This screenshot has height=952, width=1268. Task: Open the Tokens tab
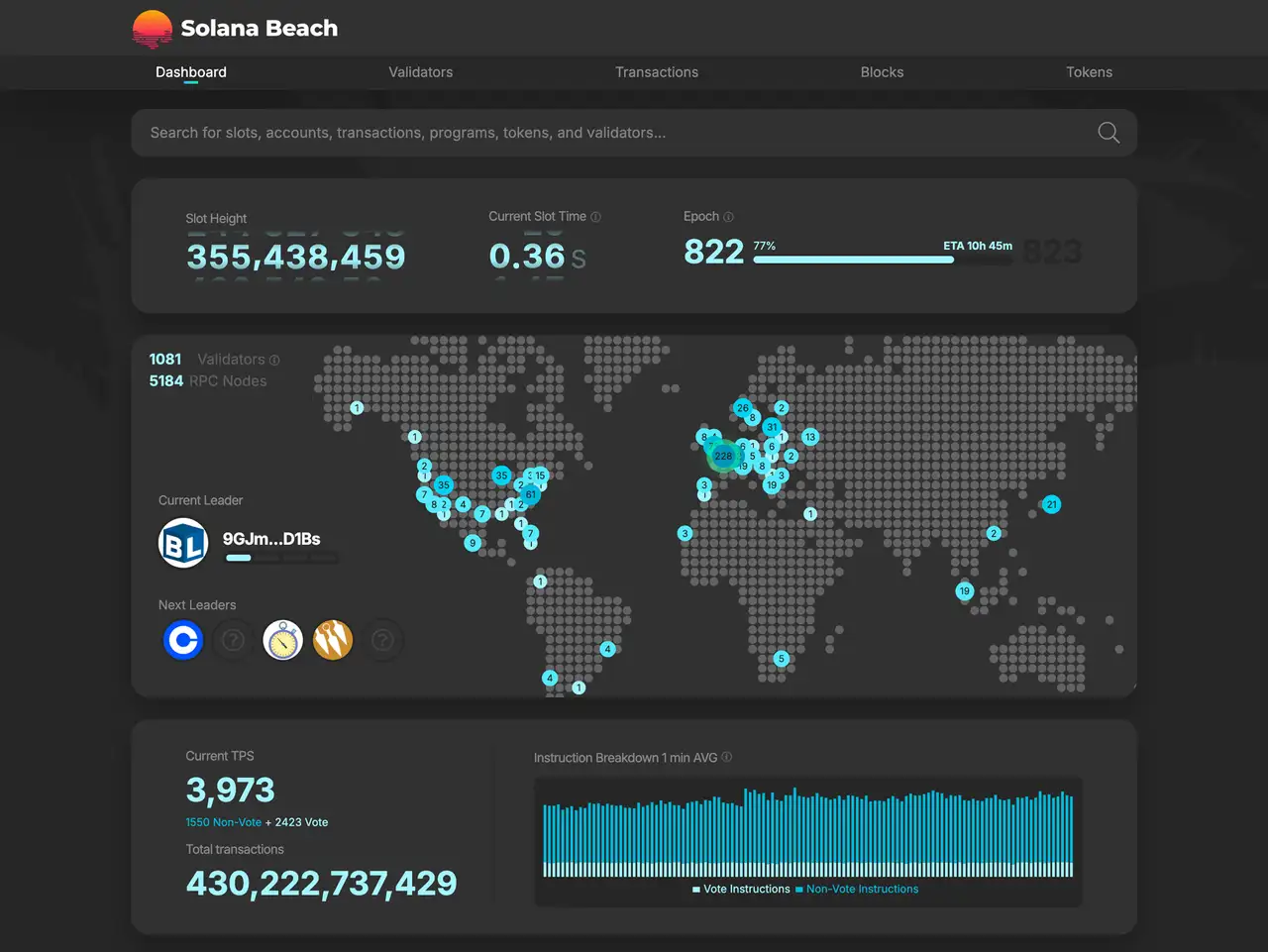pyautogui.click(x=1089, y=72)
